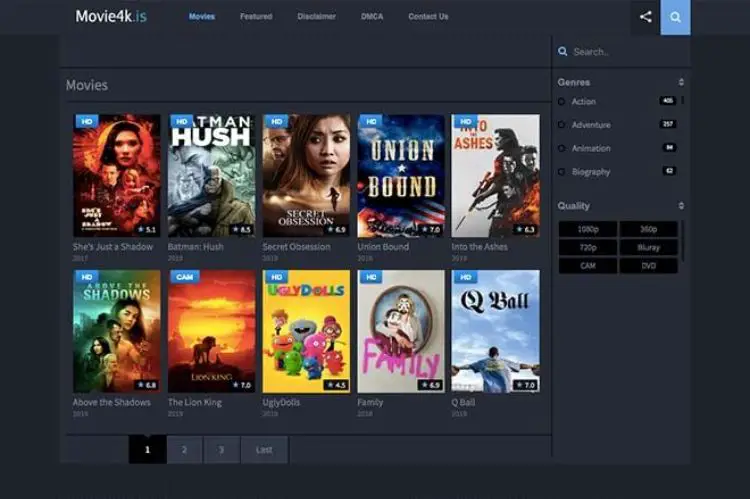
Task: Filter by 1080p quality
Action: click(588, 229)
